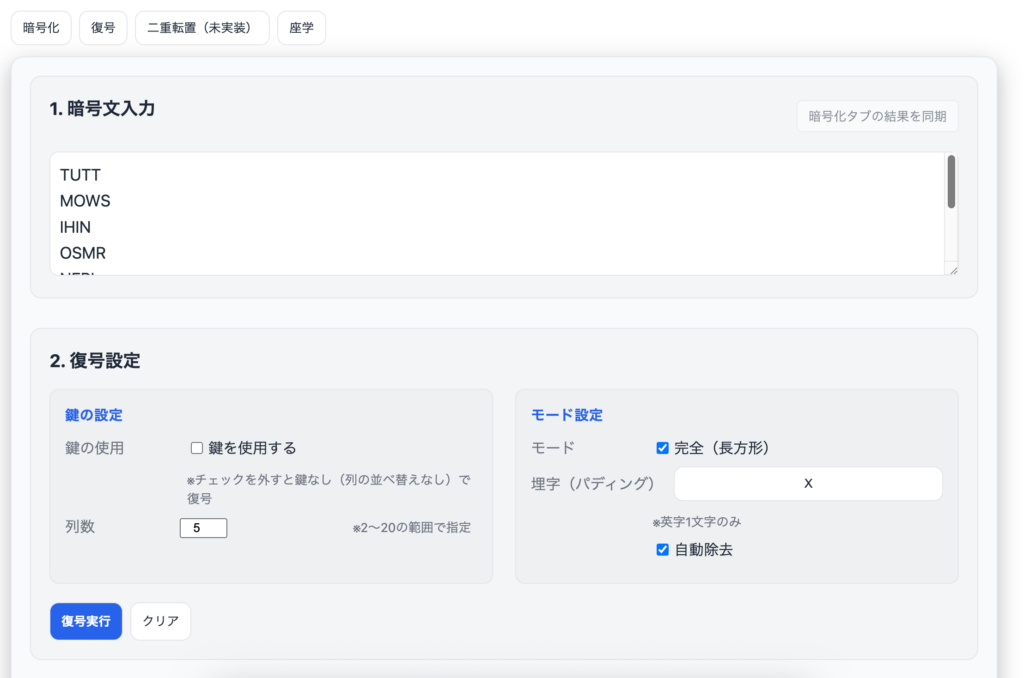
Task: Open the 二重転置（未実装） tab
Action: 202,28
